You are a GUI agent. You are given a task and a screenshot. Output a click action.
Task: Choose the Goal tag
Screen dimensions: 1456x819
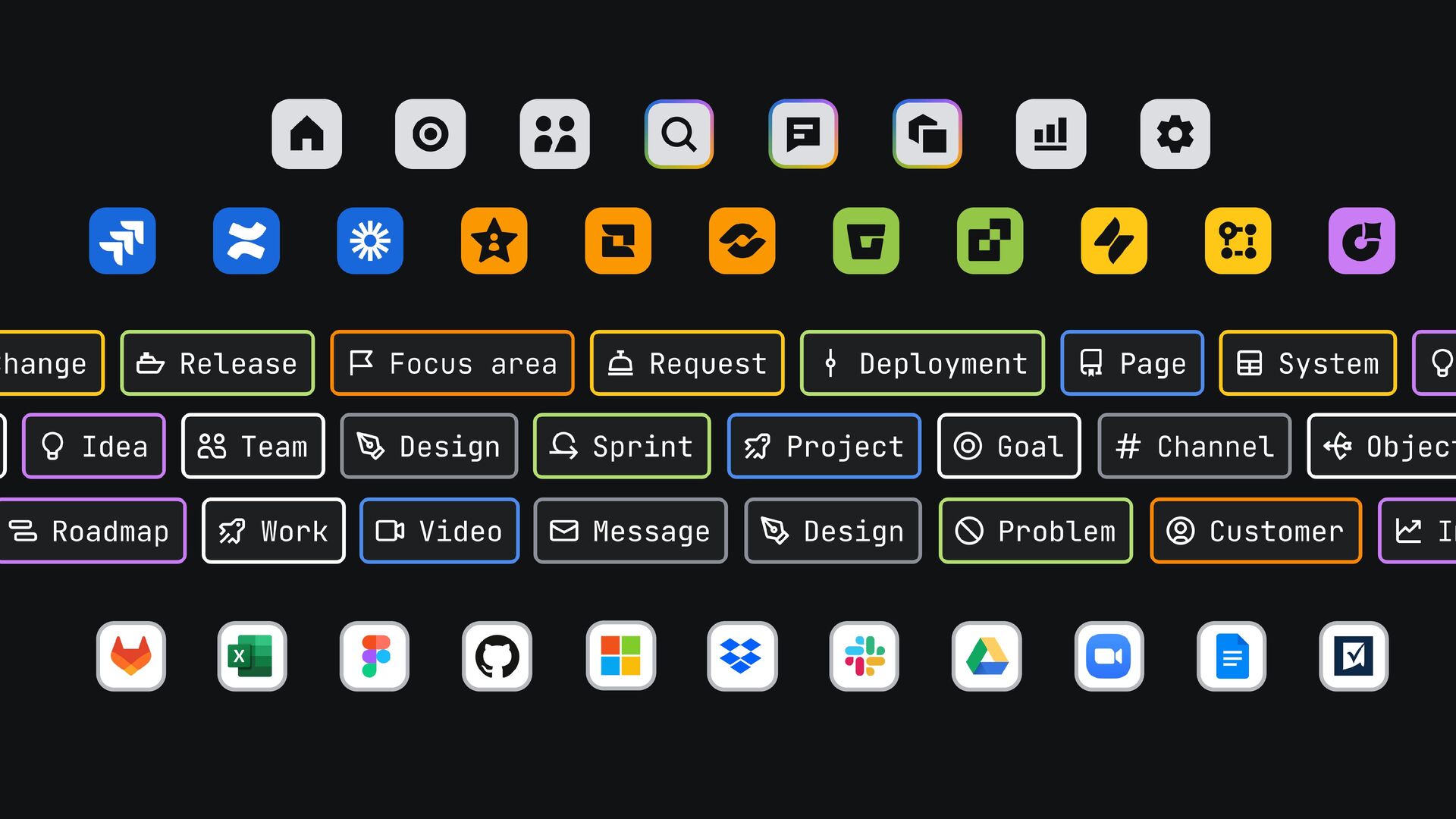(x=1009, y=447)
